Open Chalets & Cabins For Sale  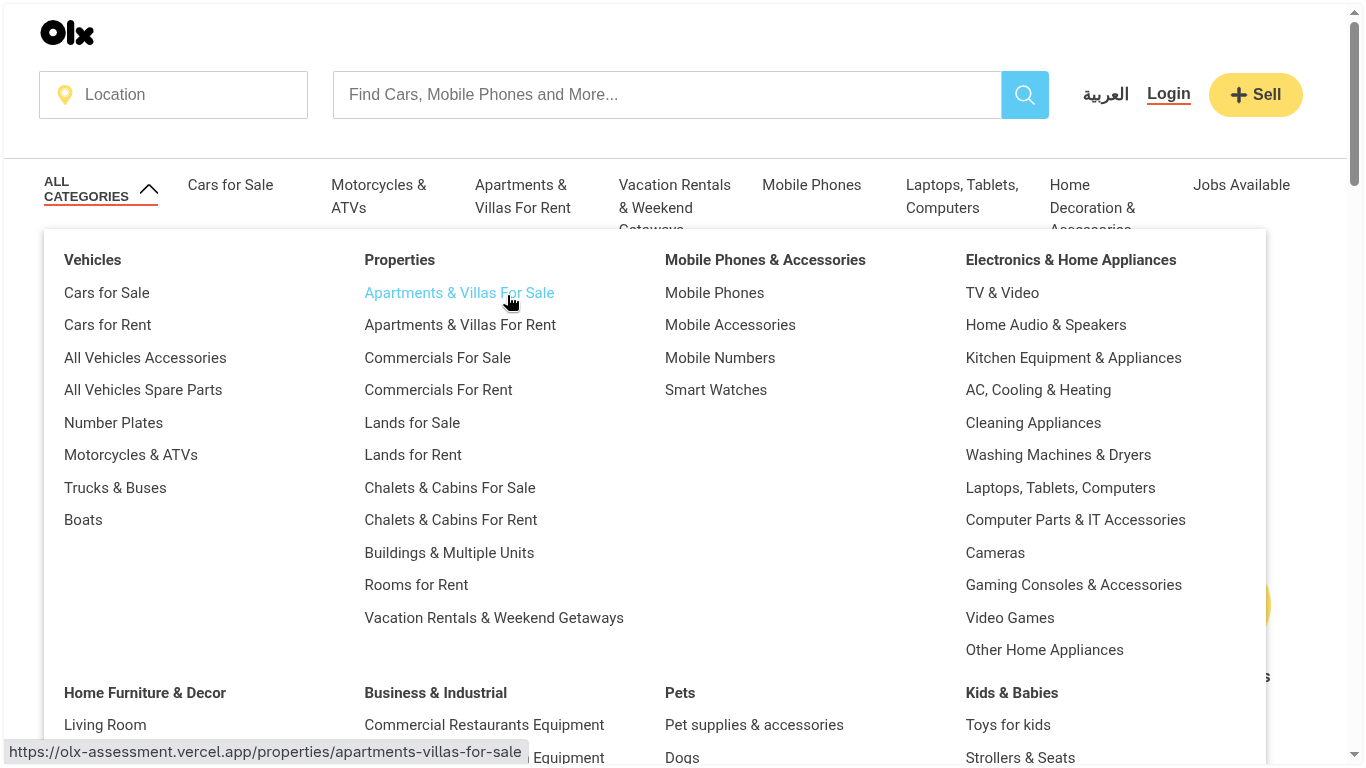click(450, 488)
